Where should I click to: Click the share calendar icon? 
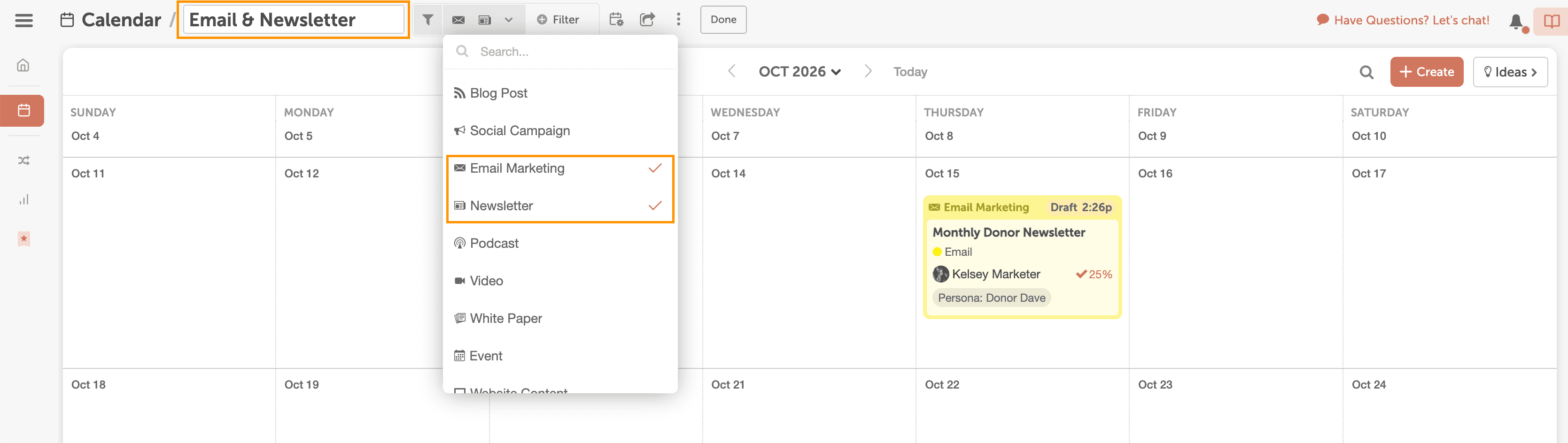click(647, 19)
